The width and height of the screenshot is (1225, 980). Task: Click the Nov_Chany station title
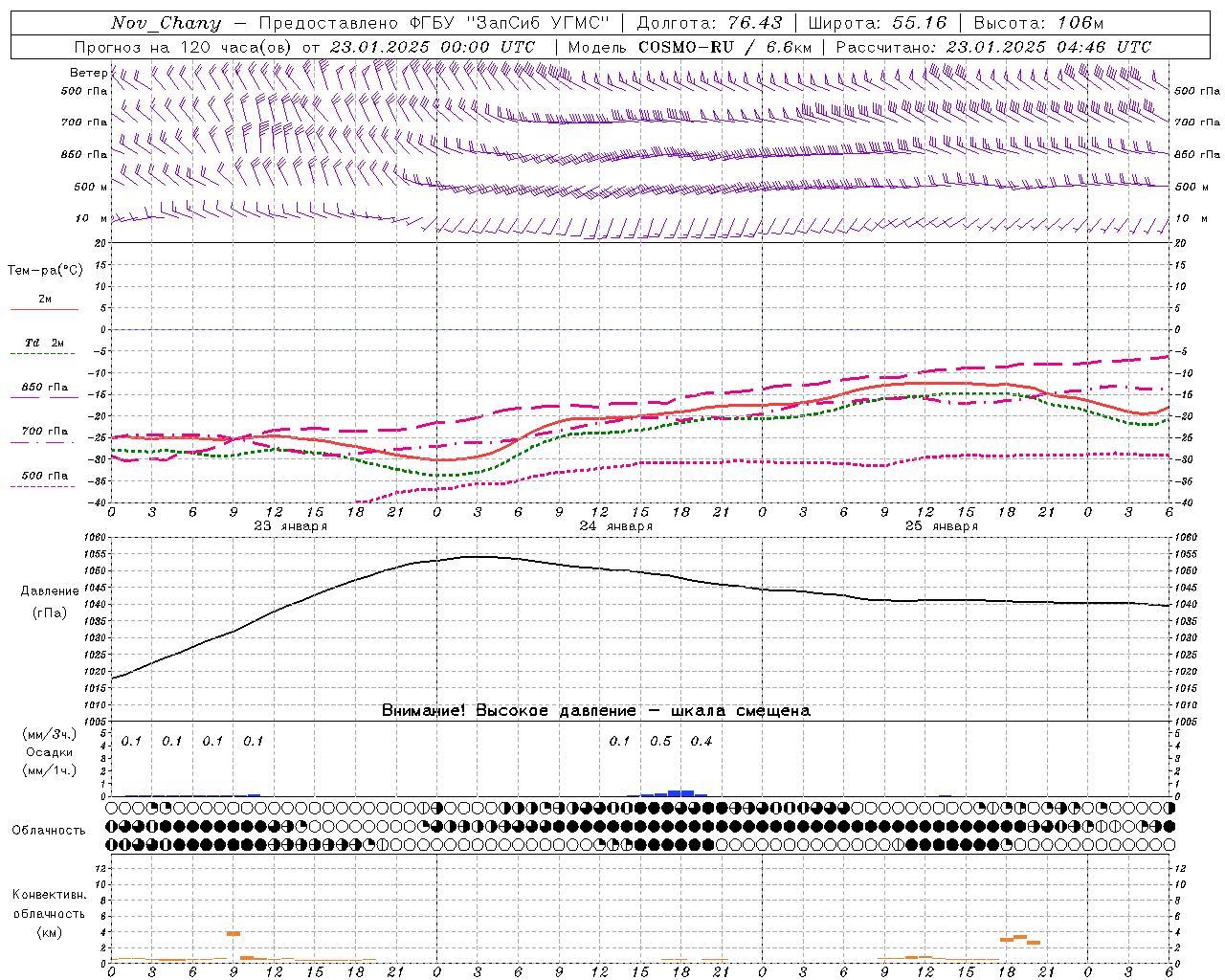[x=166, y=23]
